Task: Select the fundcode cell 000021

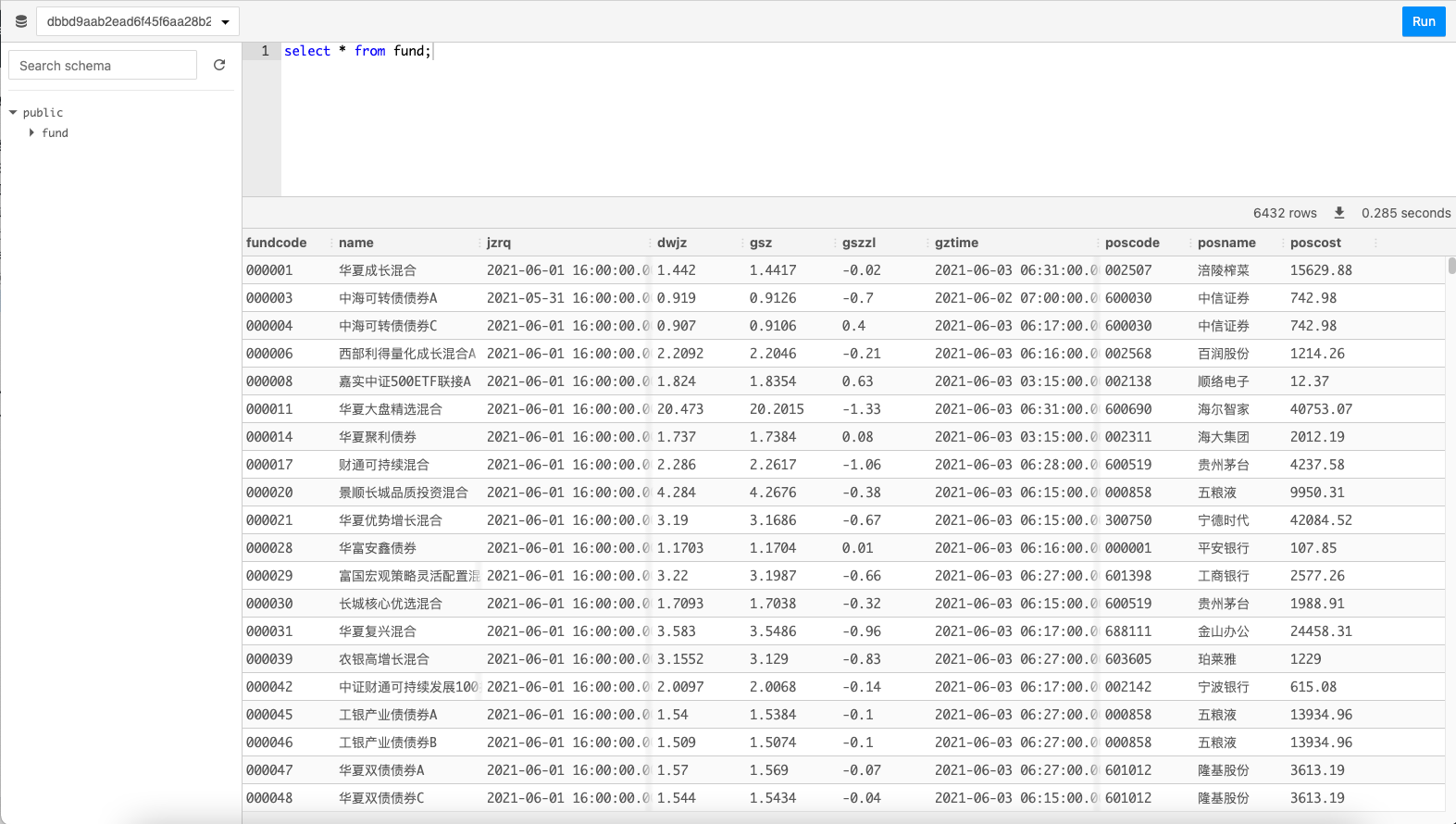Action: 269,520
